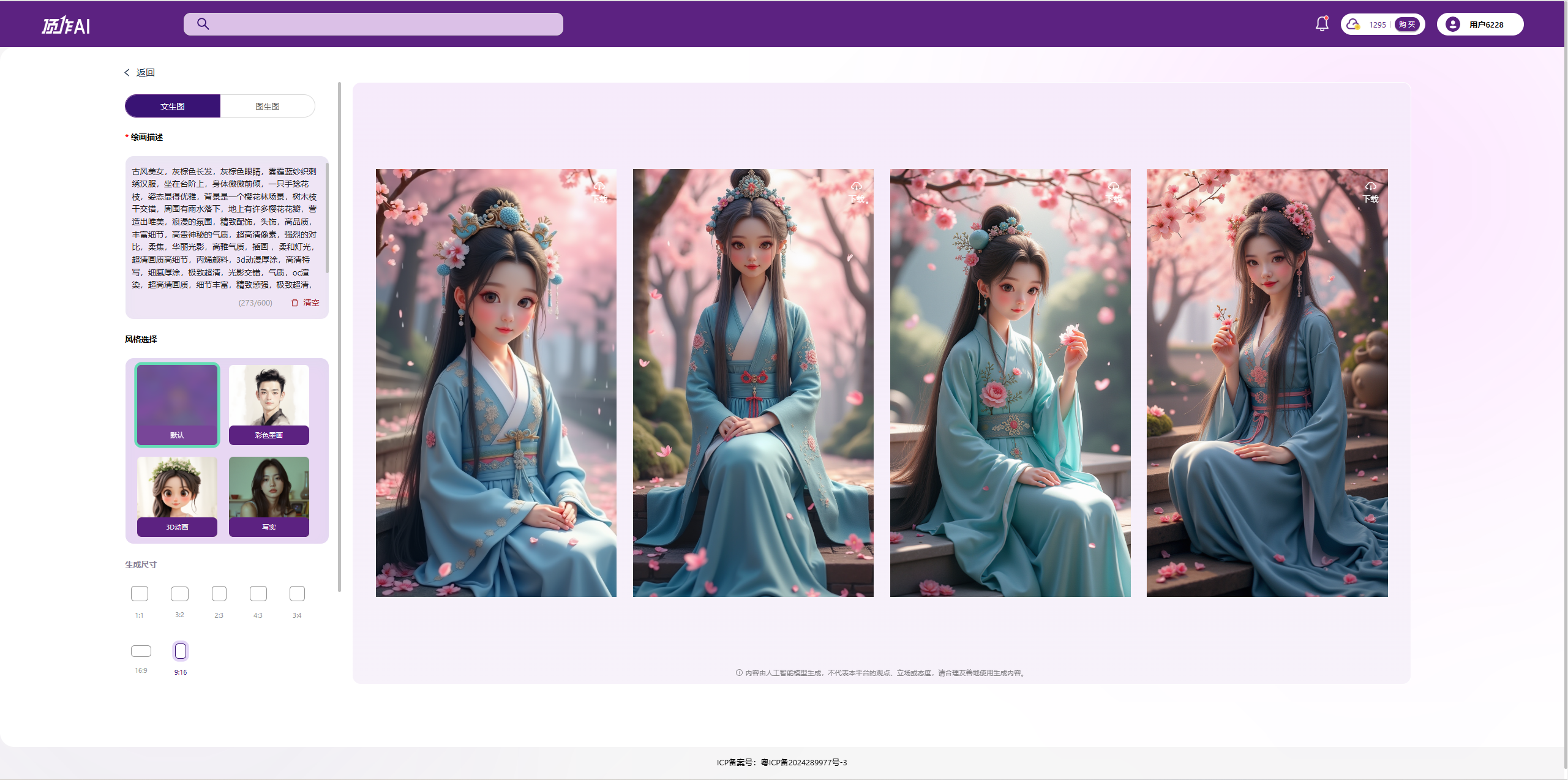The image size is (1568, 780).
Task: Click the cloud credits icon in the header
Action: pyautogui.click(x=1354, y=24)
